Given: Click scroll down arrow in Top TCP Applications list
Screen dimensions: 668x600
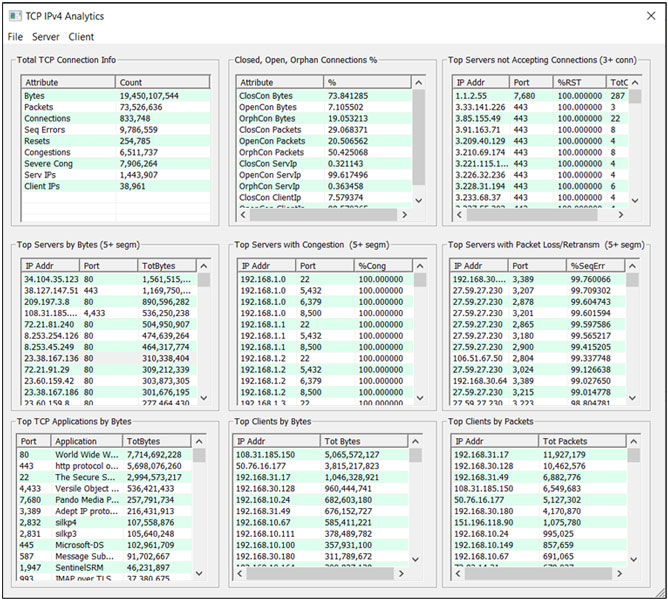Looking at the screenshot, I should point(199,573).
